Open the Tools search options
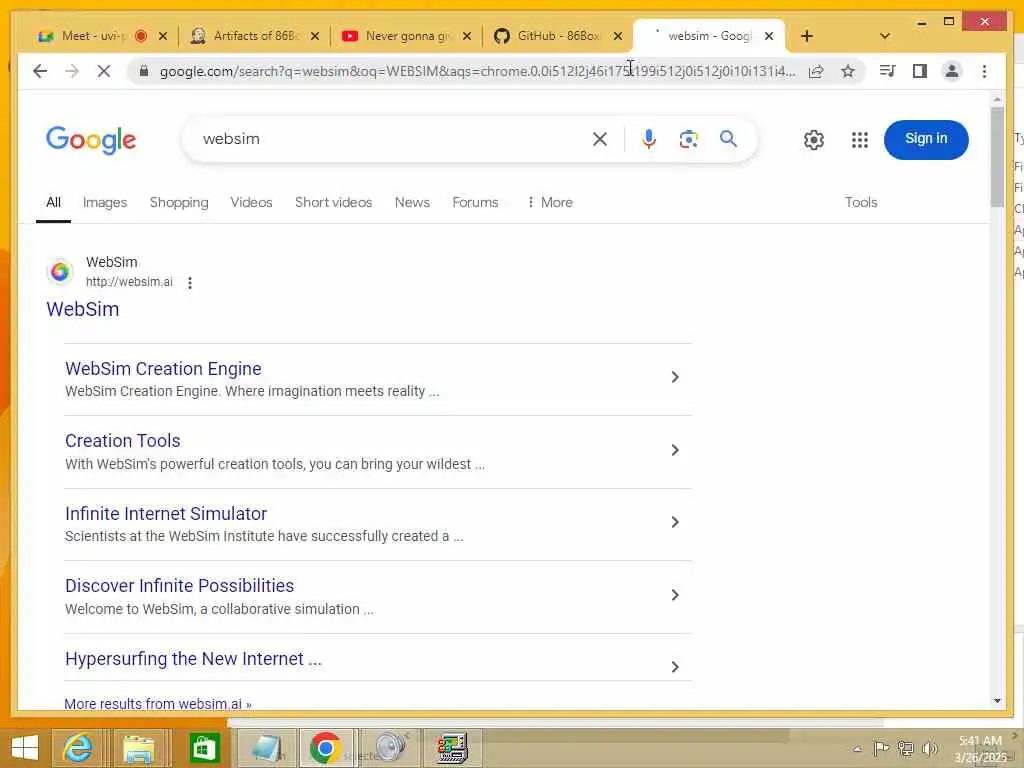Screen dimensions: 1024x768 861,202
